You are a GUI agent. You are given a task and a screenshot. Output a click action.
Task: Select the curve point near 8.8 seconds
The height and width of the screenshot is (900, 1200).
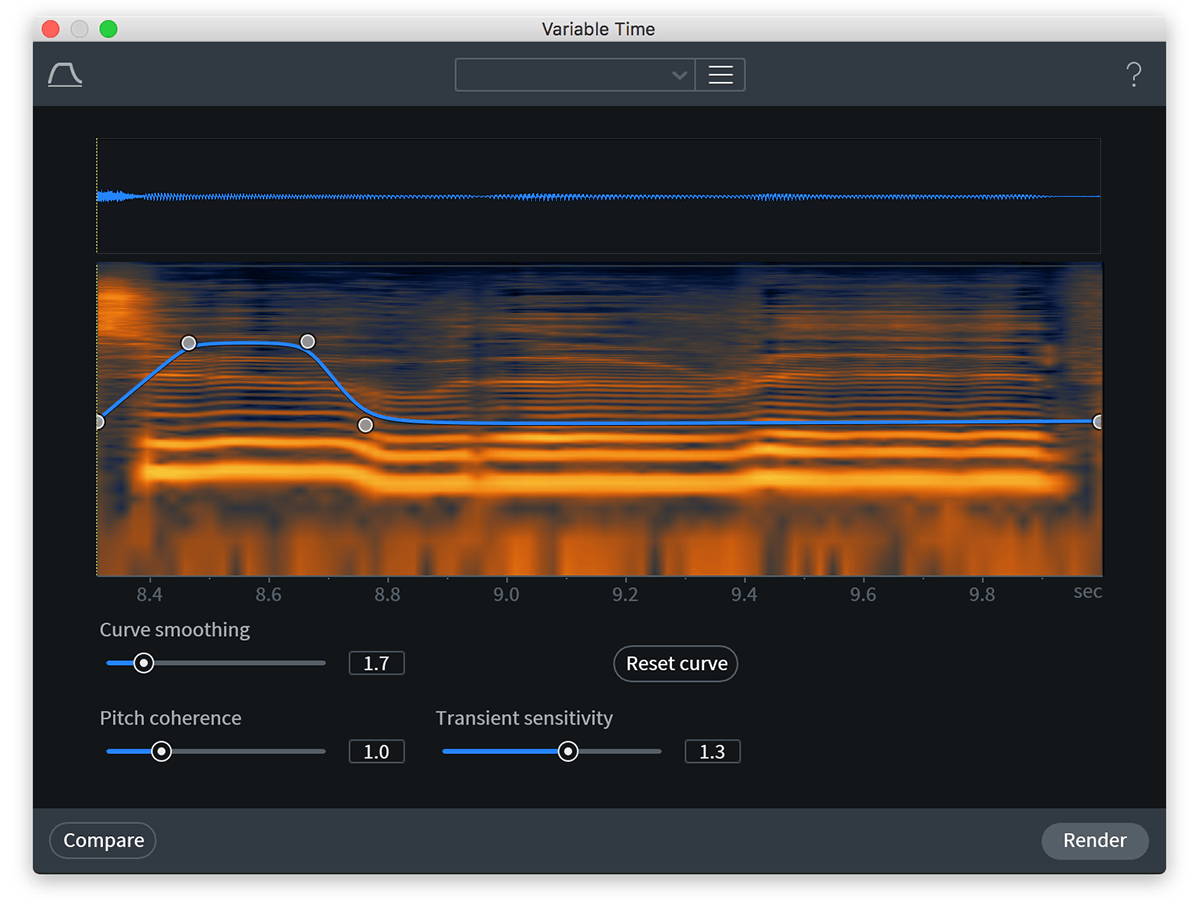[x=365, y=425]
